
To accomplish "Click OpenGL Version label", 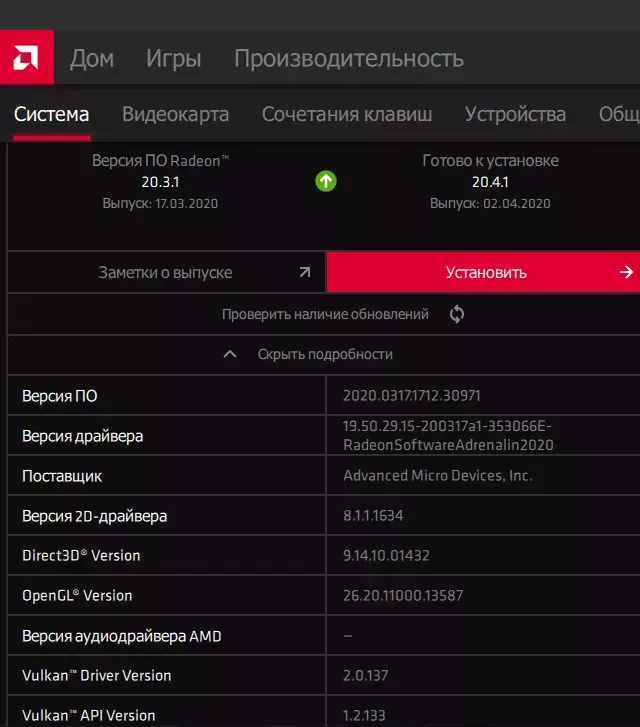I will click(x=77, y=595).
